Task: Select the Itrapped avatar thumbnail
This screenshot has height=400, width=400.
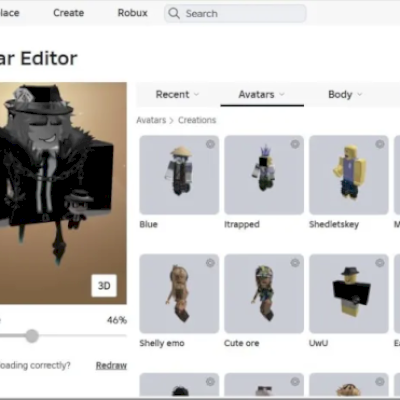Action: pos(264,175)
